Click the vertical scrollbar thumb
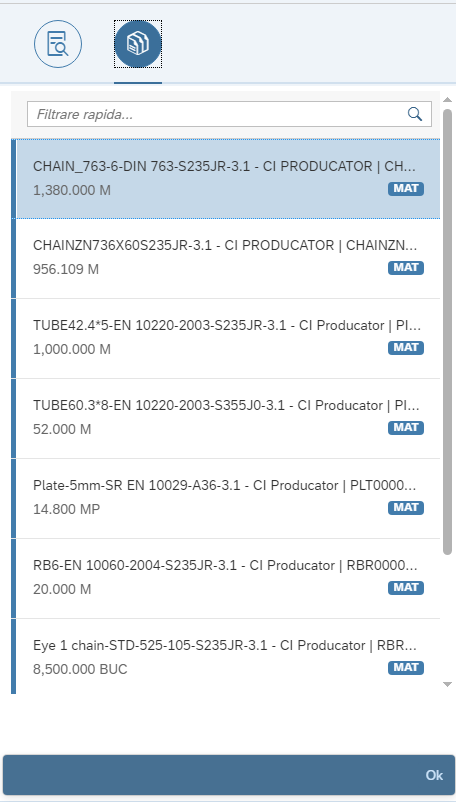This screenshot has height=802, width=456. click(447, 331)
